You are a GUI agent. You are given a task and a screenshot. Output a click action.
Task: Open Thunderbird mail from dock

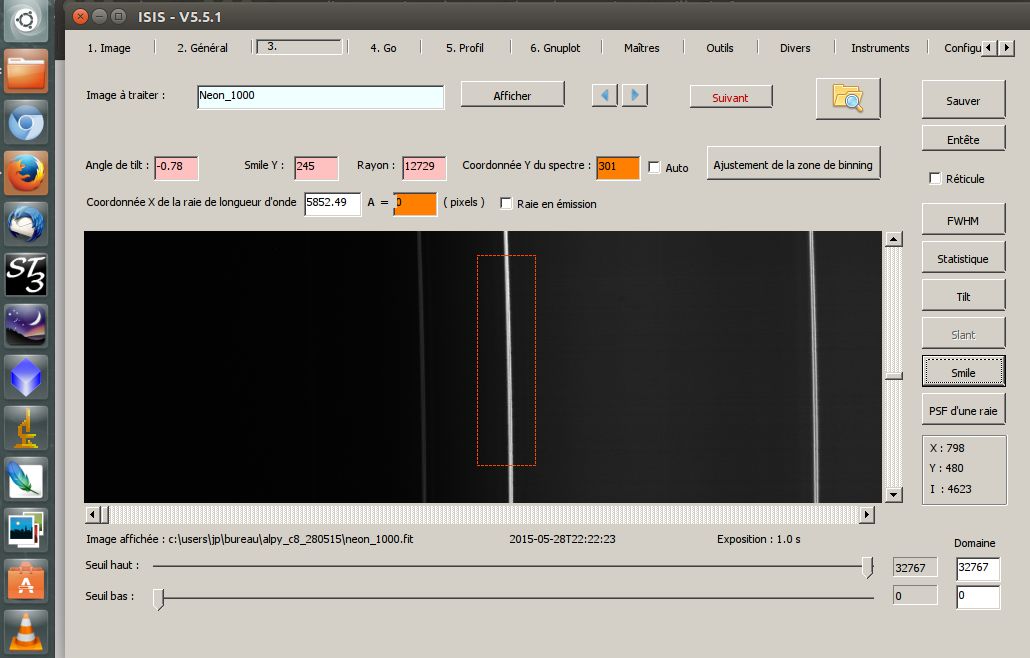pyautogui.click(x=26, y=225)
